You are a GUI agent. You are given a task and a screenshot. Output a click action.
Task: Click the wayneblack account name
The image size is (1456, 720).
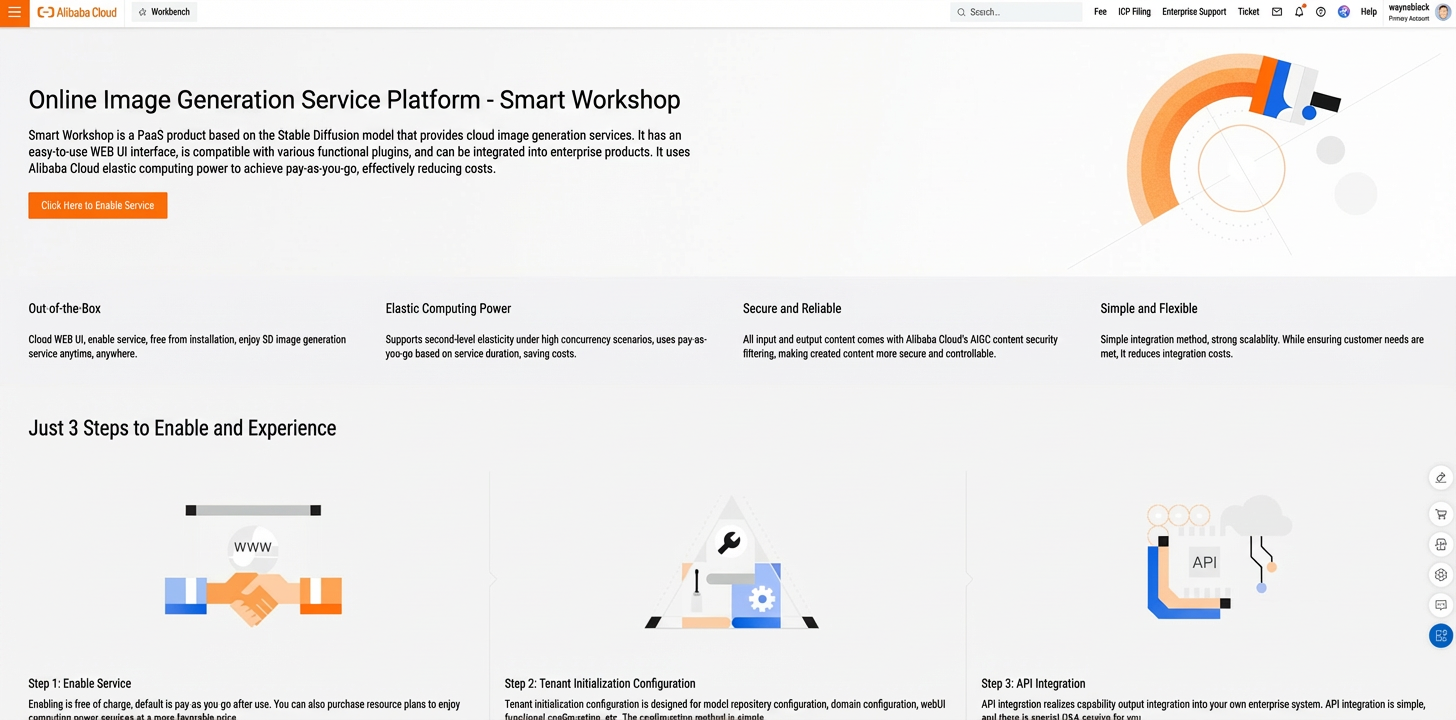tap(1409, 8)
